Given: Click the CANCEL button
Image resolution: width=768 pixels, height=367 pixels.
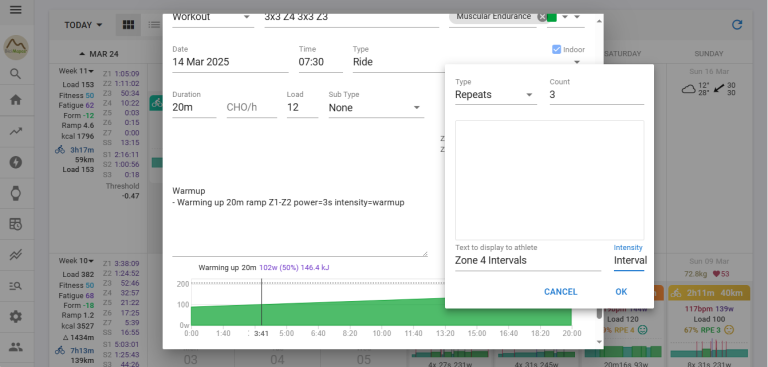Looking at the screenshot, I should pos(560,292).
